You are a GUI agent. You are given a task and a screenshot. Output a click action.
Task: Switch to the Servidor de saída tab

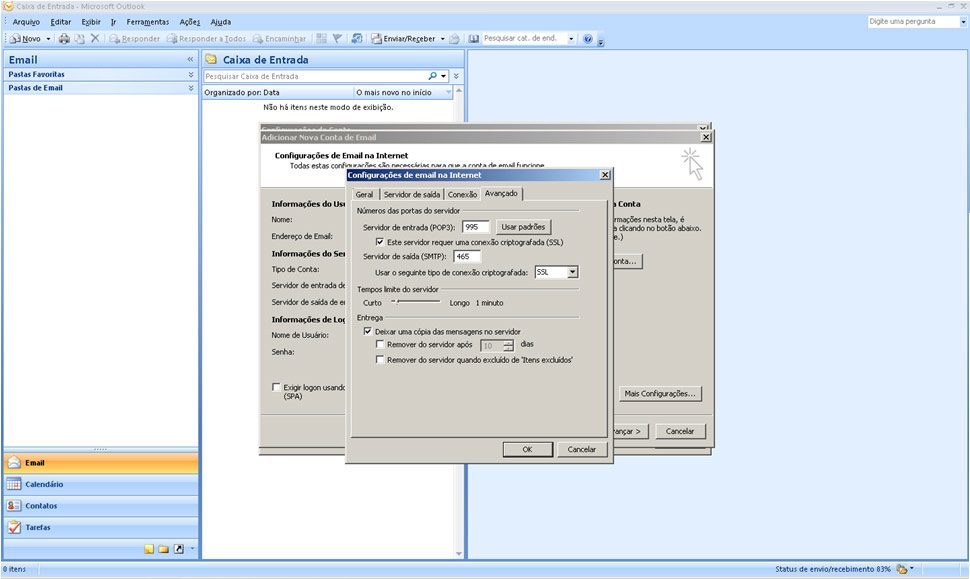(411, 194)
